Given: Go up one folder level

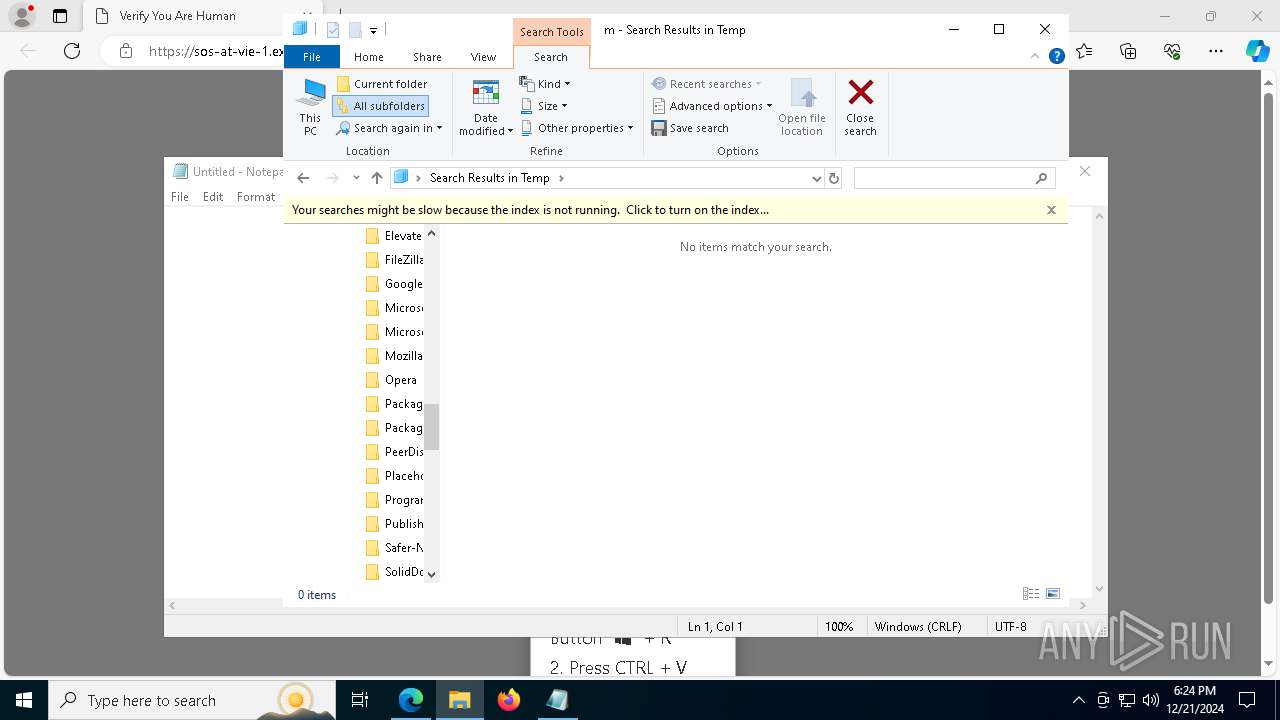Looking at the screenshot, I should tap(376, 178).
